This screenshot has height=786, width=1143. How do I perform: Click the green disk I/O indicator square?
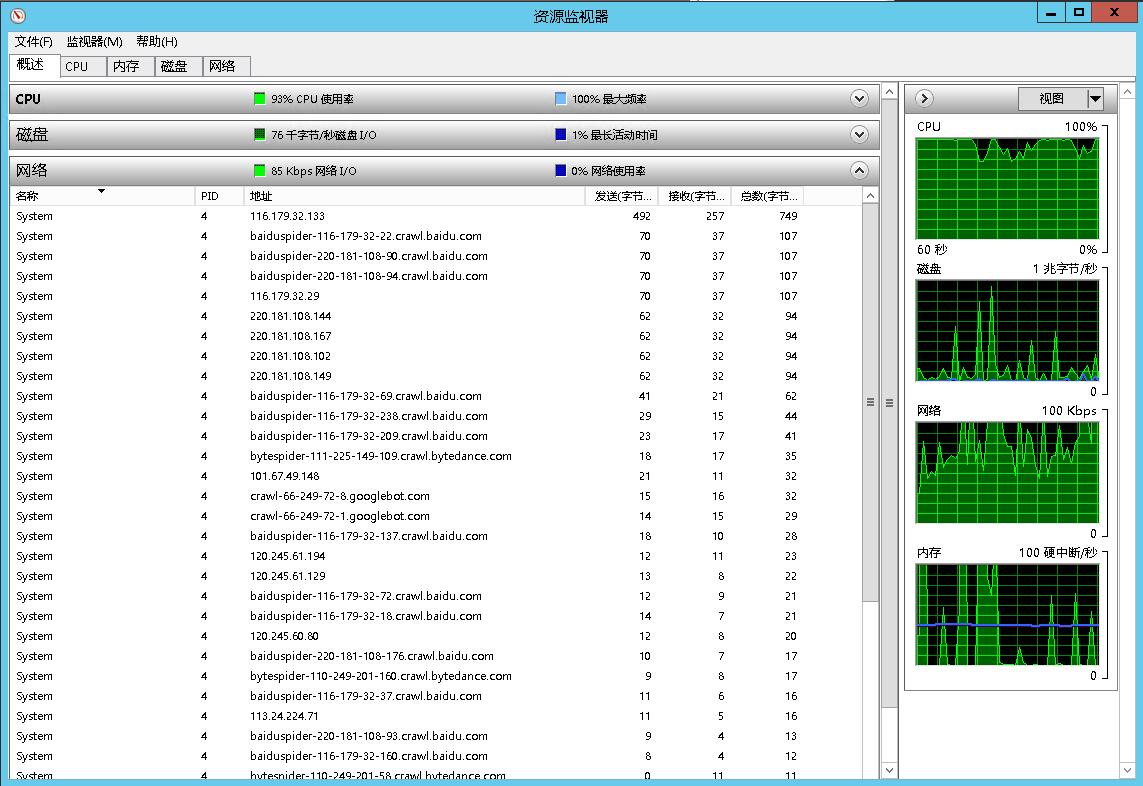click(260, 135)
